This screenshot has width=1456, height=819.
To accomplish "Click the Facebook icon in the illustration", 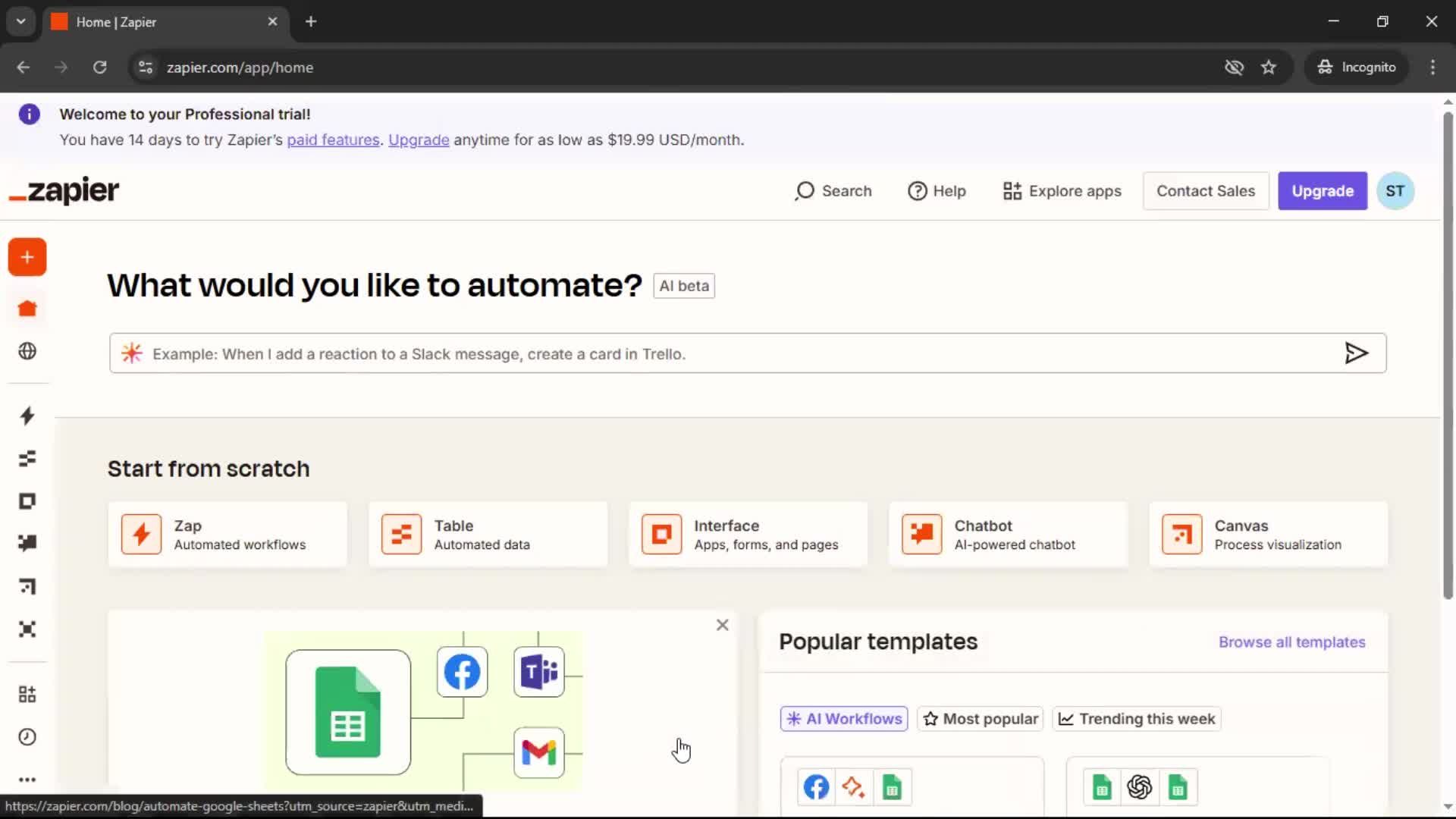I will coord(462,672).
